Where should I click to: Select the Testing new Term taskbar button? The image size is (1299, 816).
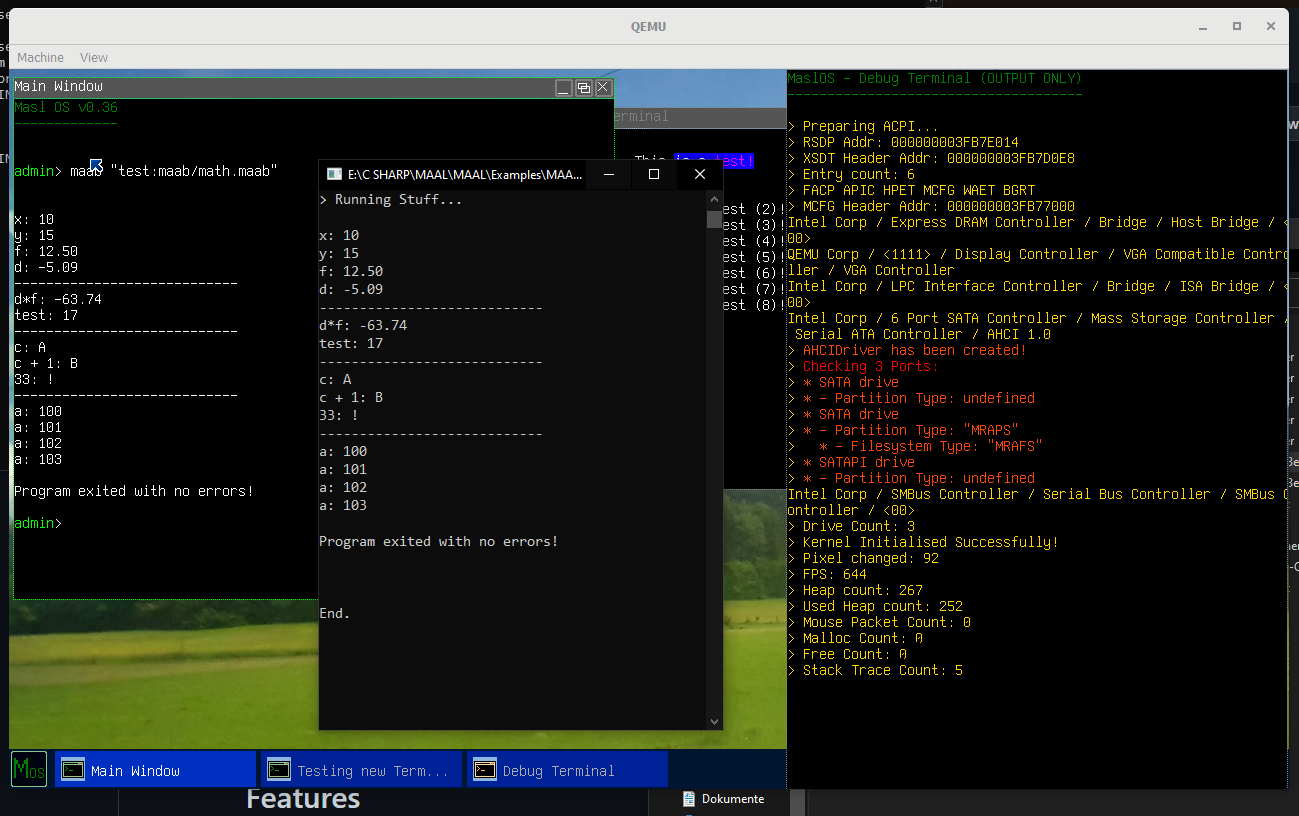[360, 769]
